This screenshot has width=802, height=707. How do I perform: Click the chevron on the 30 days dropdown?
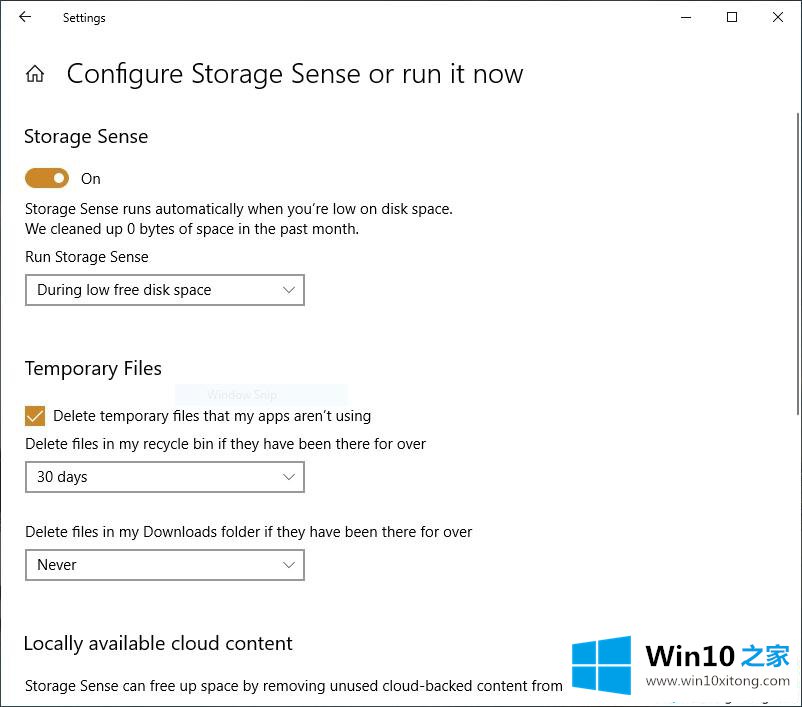click(288, 477)
